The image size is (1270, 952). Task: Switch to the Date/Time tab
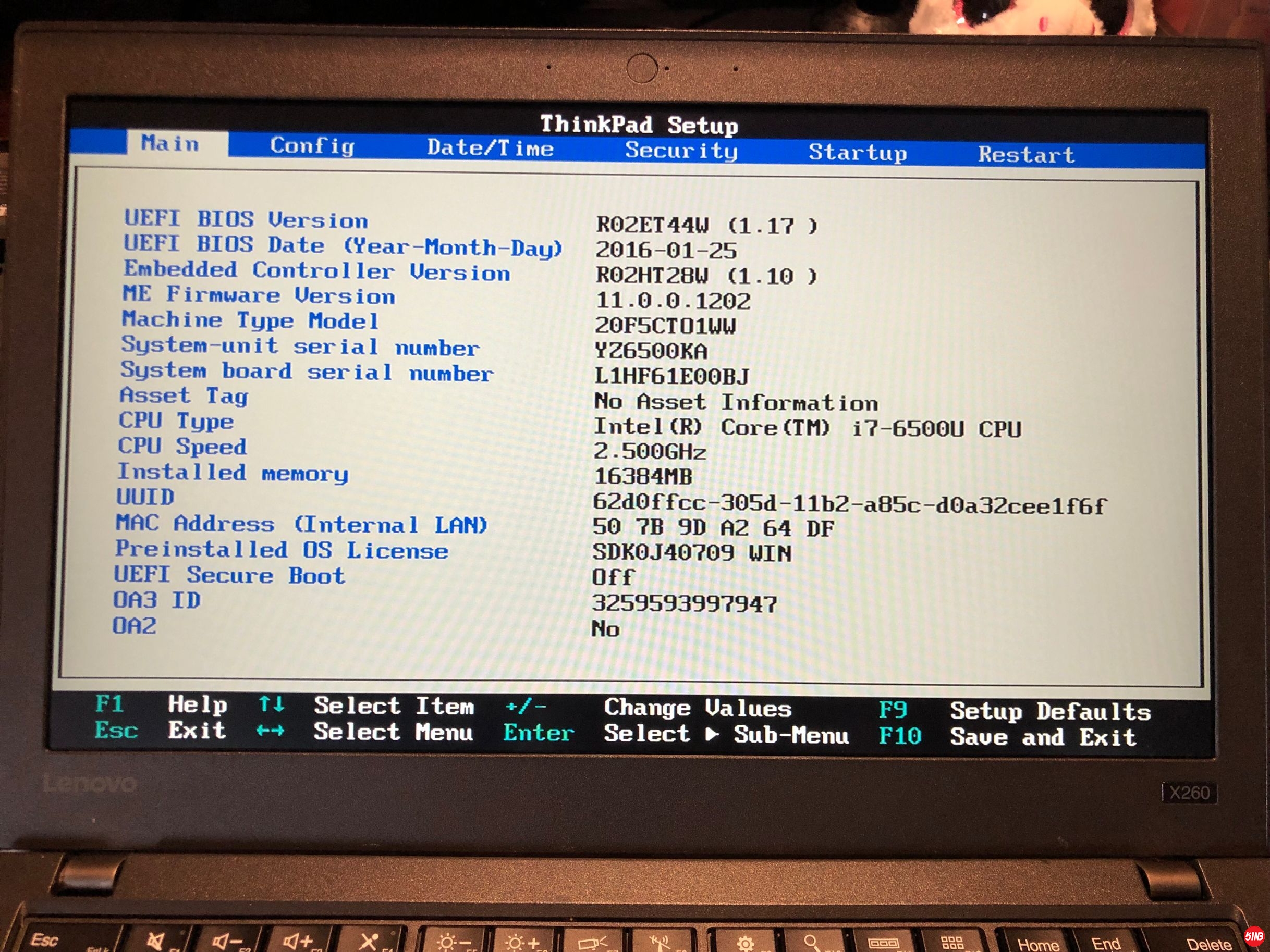(490, 148)
